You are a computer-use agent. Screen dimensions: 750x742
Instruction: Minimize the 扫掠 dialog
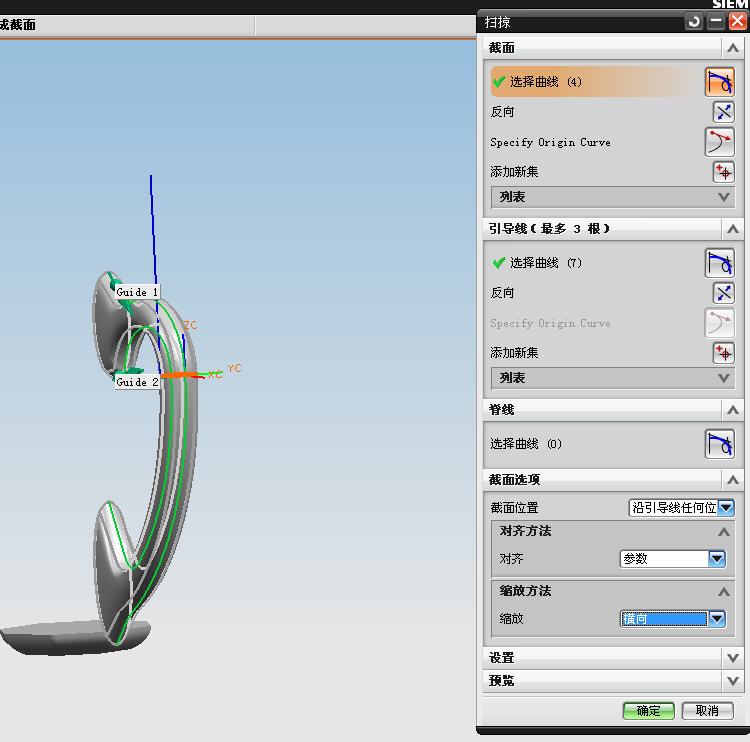716,22
